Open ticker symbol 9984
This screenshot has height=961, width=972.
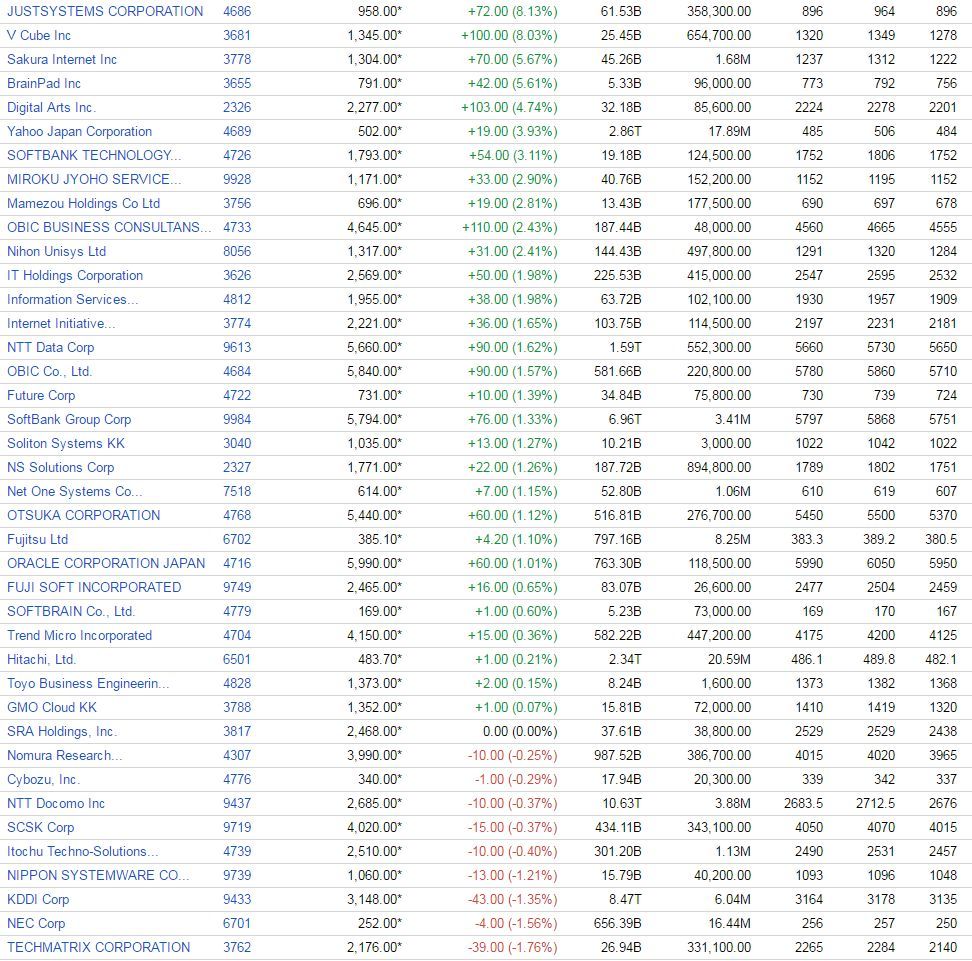(x=237, y=420)
